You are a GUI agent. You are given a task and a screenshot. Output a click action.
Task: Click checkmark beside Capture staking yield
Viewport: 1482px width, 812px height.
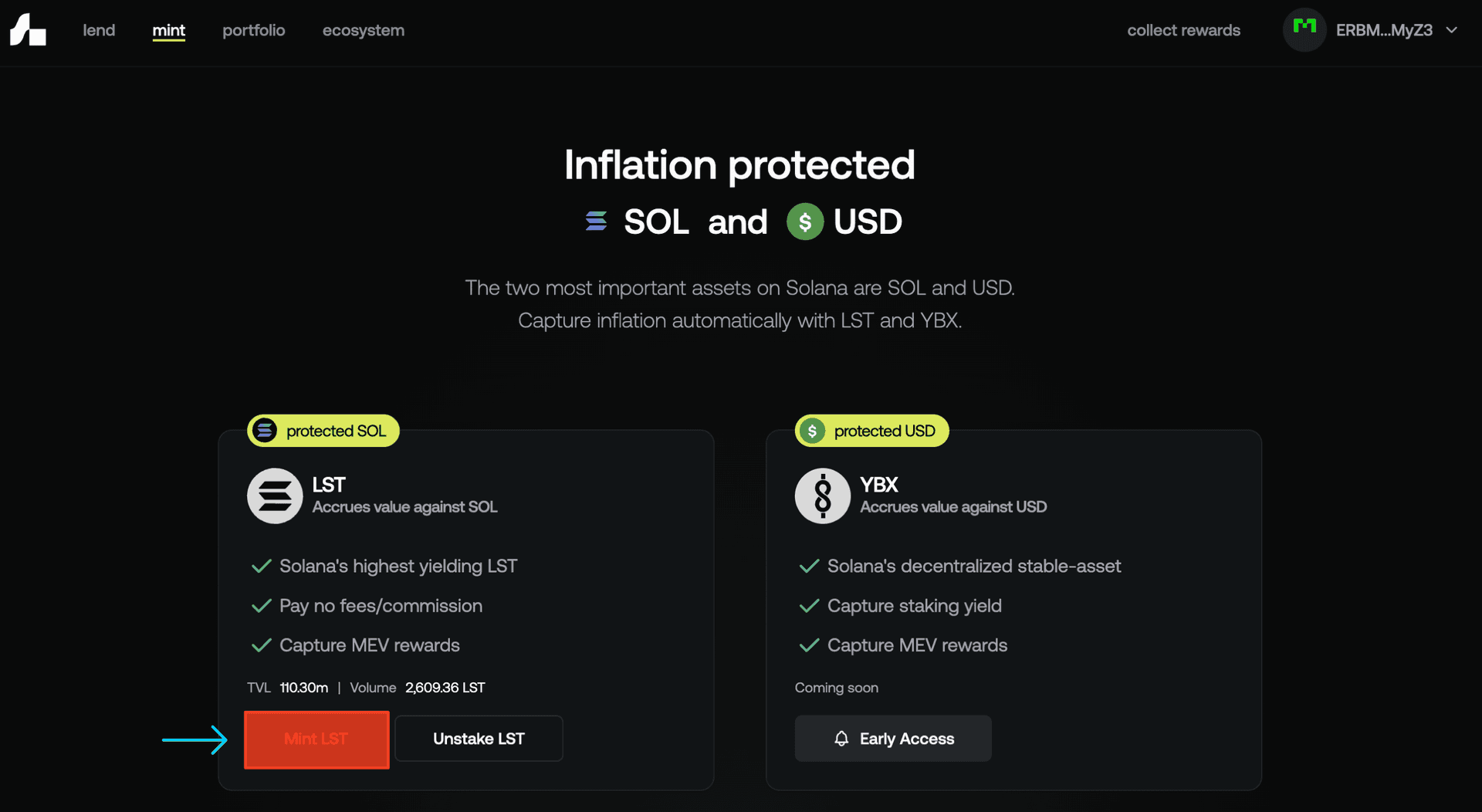[x=809, y=606]
